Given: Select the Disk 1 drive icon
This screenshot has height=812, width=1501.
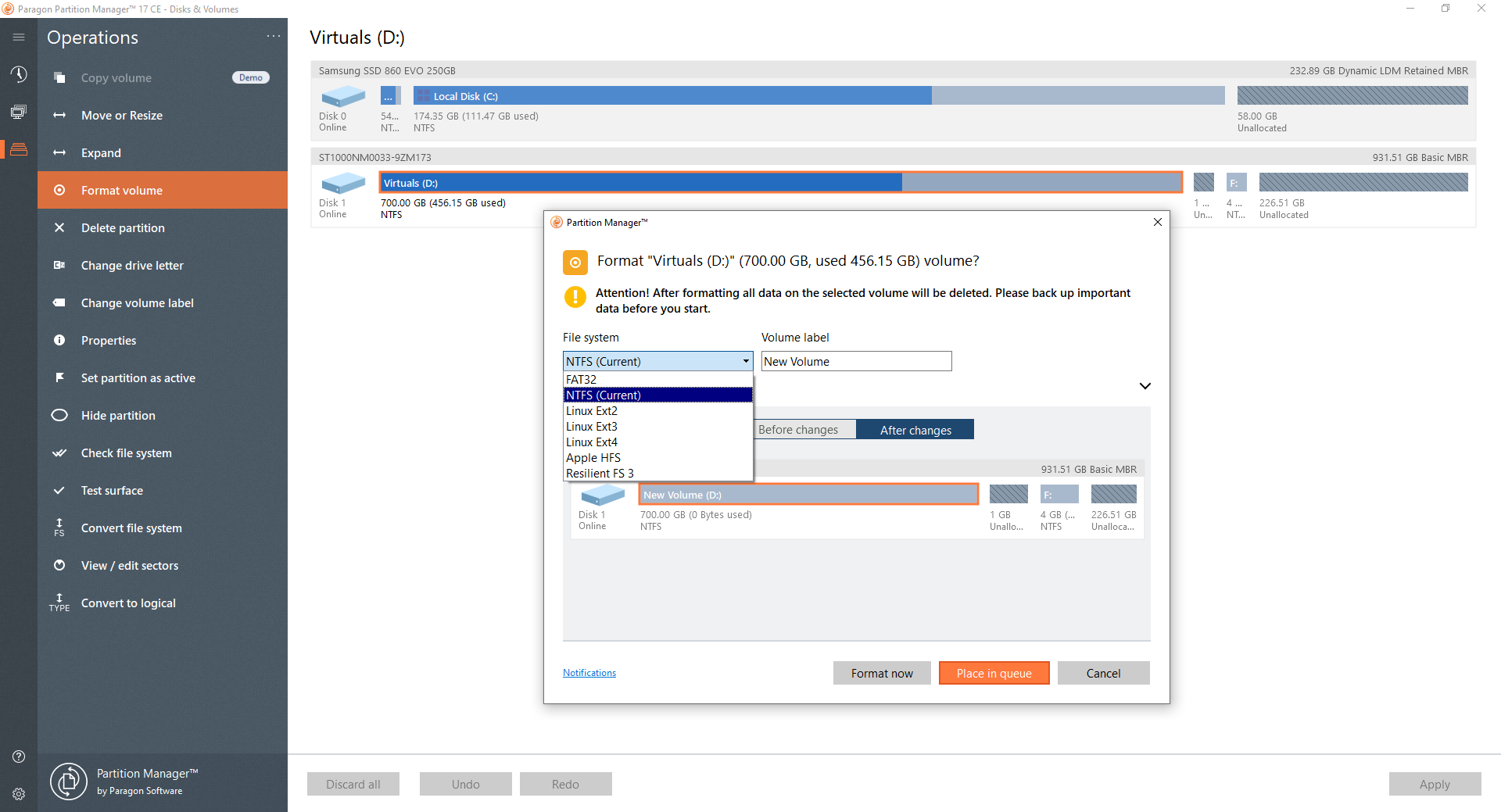Looking at the screenshot, I should pyautogui.click(x=342, y=183).
